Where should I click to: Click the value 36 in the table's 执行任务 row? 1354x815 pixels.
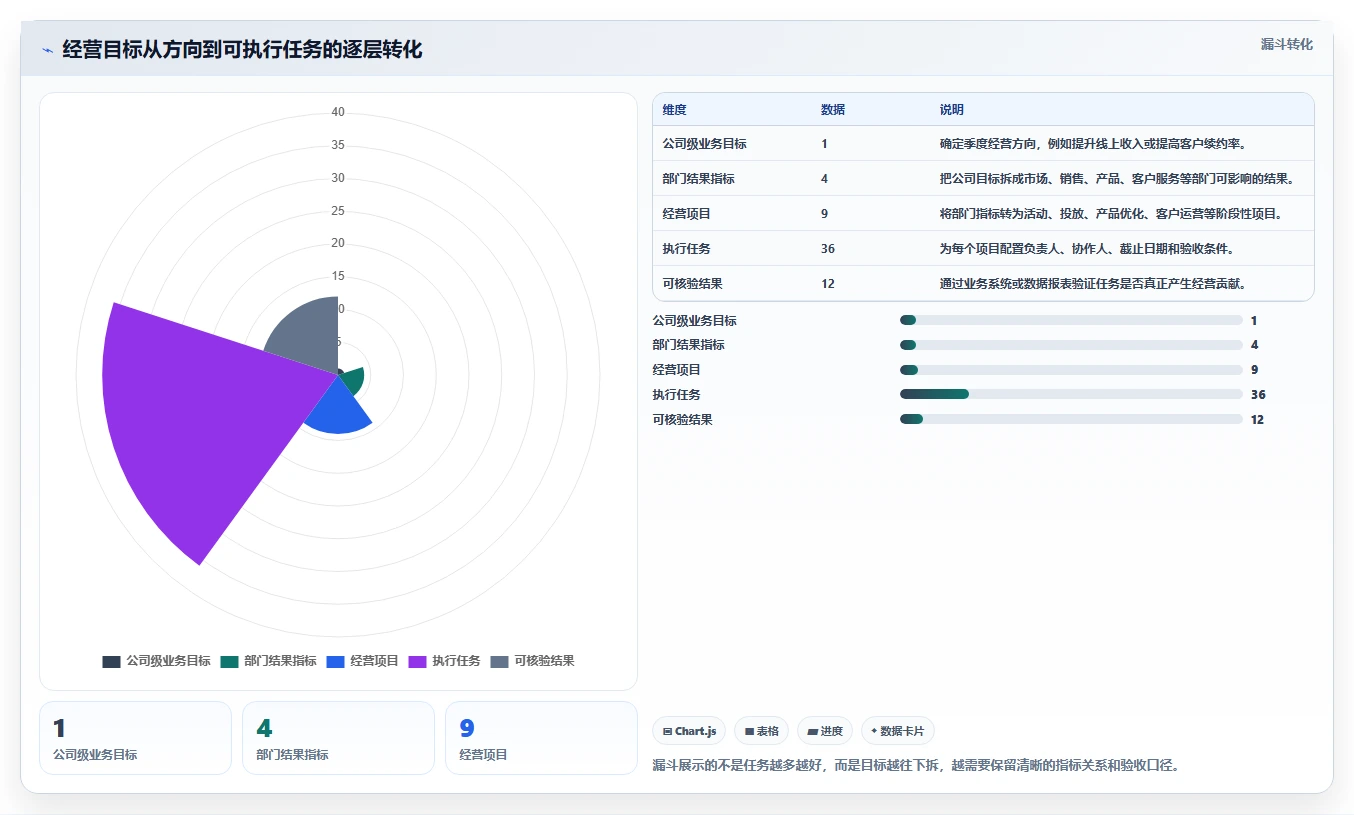click(x=828, y=249)
